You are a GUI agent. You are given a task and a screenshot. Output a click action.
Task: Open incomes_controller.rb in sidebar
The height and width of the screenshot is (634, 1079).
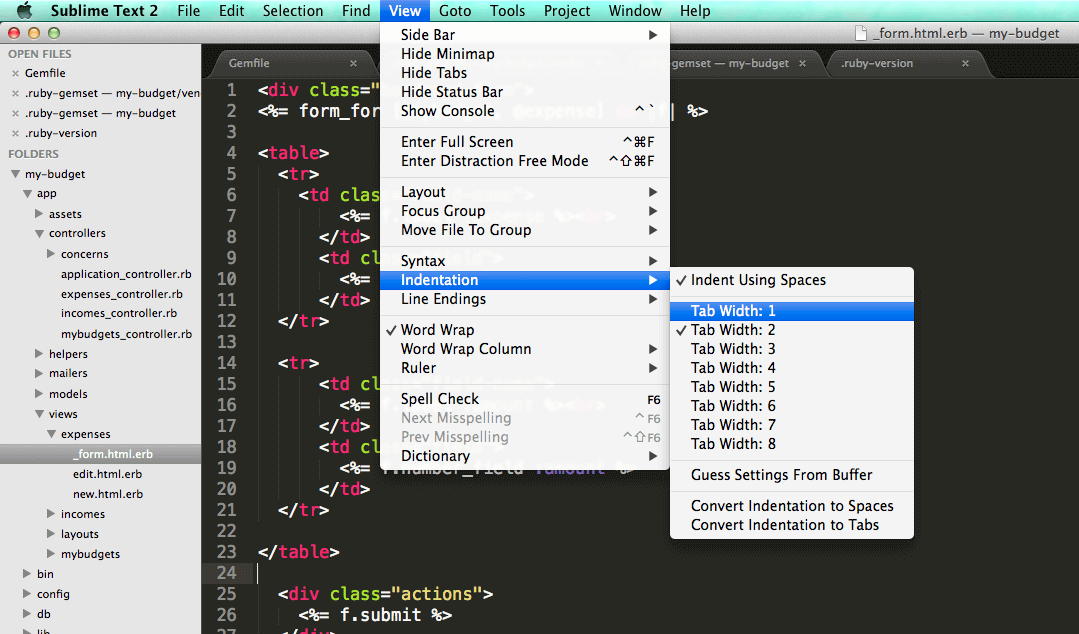pyautogui.click(x=119, y=313)
